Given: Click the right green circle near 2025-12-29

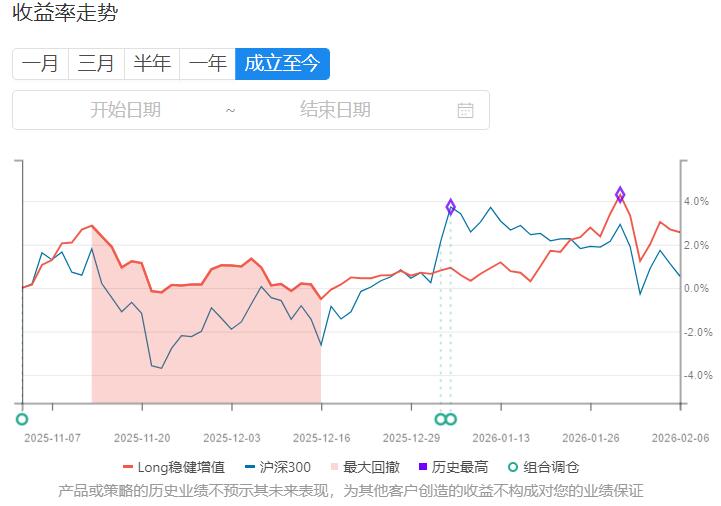Looking at the screenshot, I should 451,419.
